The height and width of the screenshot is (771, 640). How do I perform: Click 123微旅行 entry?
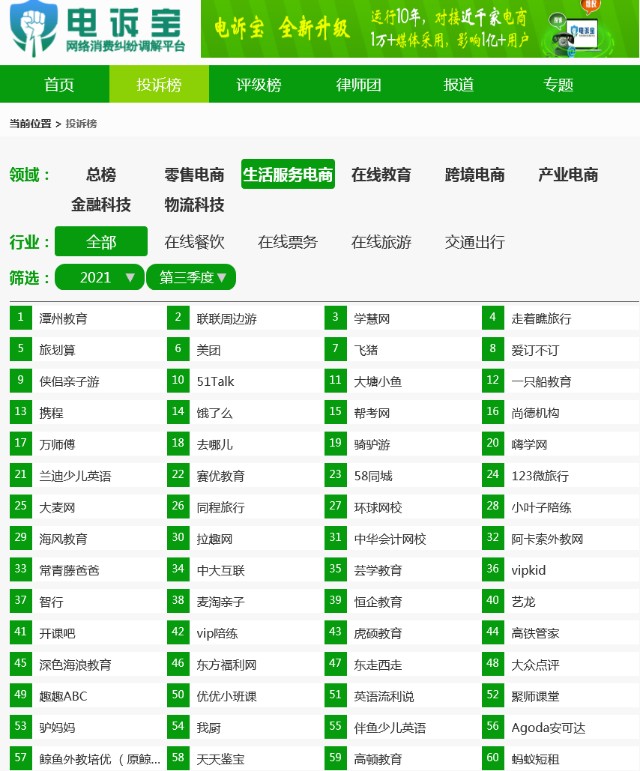(540, 476)
